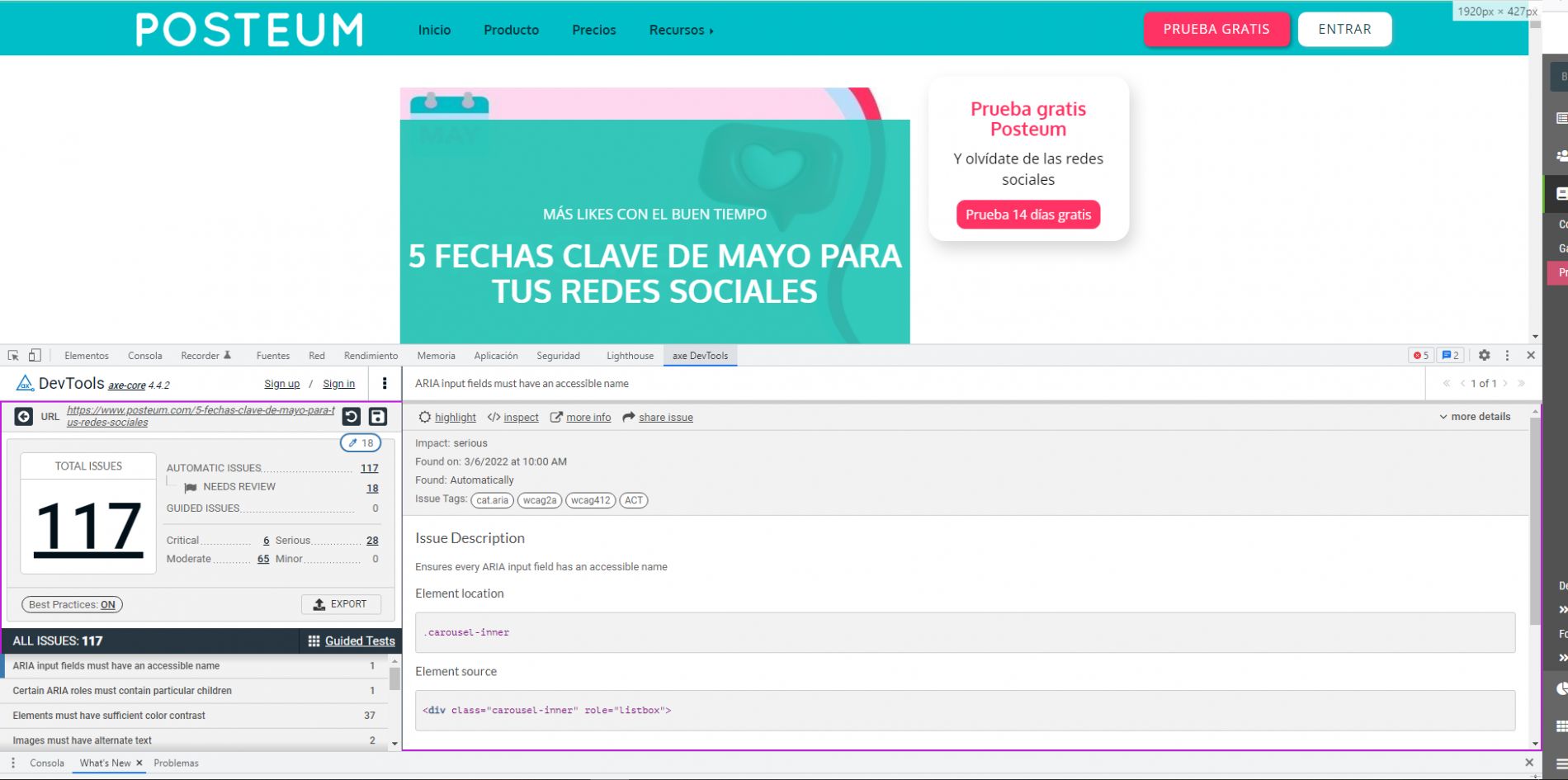Save results with the floppy disk icon
Viewport: 1568px width, 780px height.
point(378,417)
